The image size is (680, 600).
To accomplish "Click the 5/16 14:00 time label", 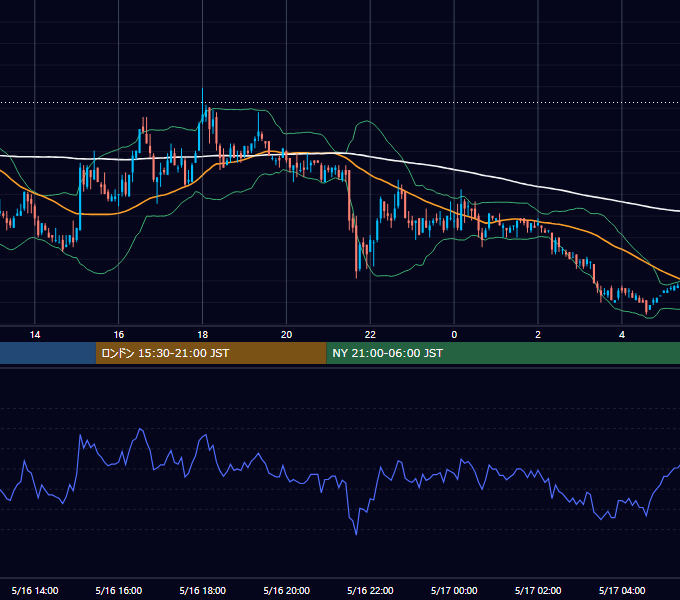I will tap(35, 590).
